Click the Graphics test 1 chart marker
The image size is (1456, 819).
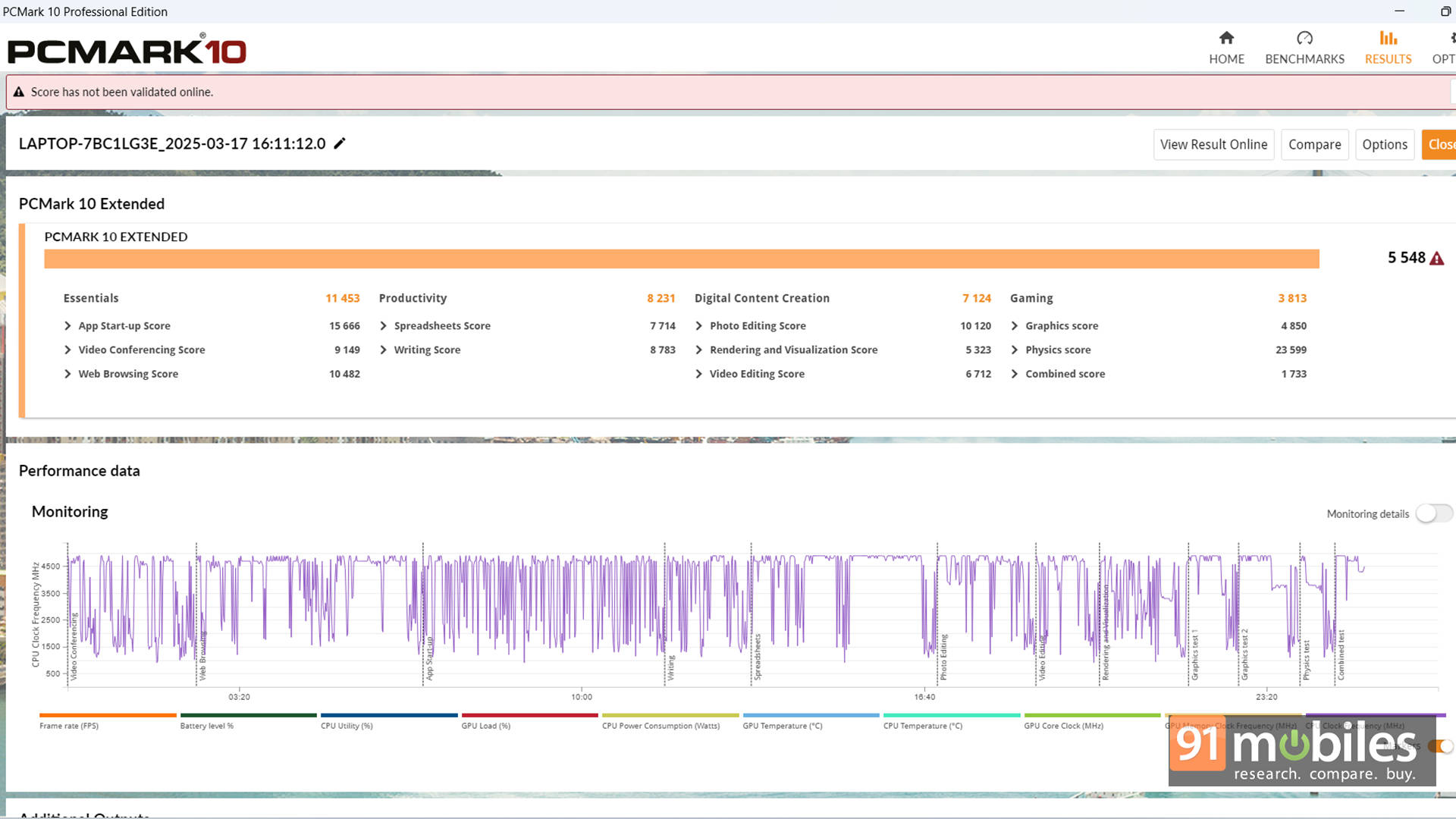[1194, 654]
